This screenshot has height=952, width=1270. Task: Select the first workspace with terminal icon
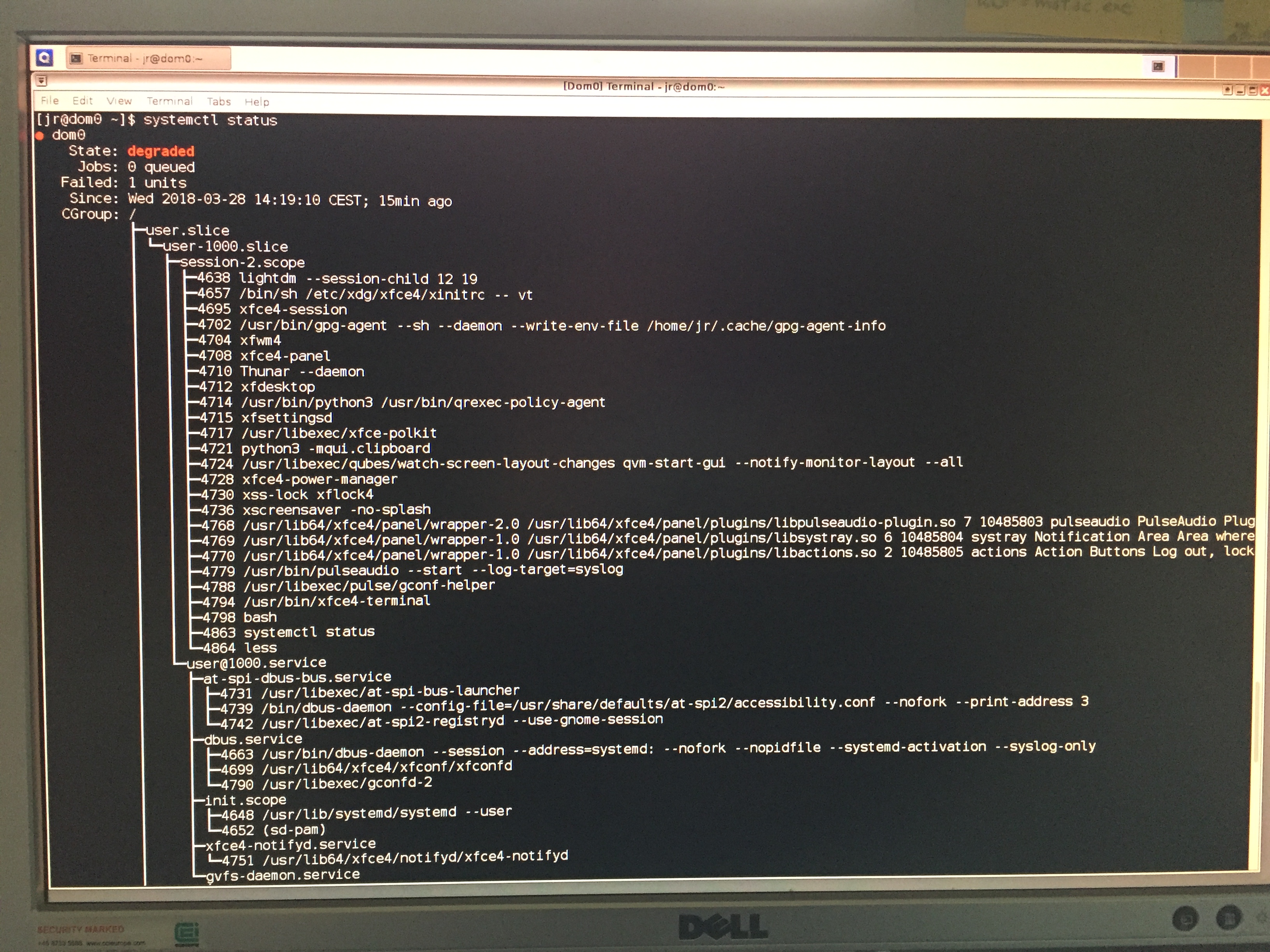click(1158, 66)
